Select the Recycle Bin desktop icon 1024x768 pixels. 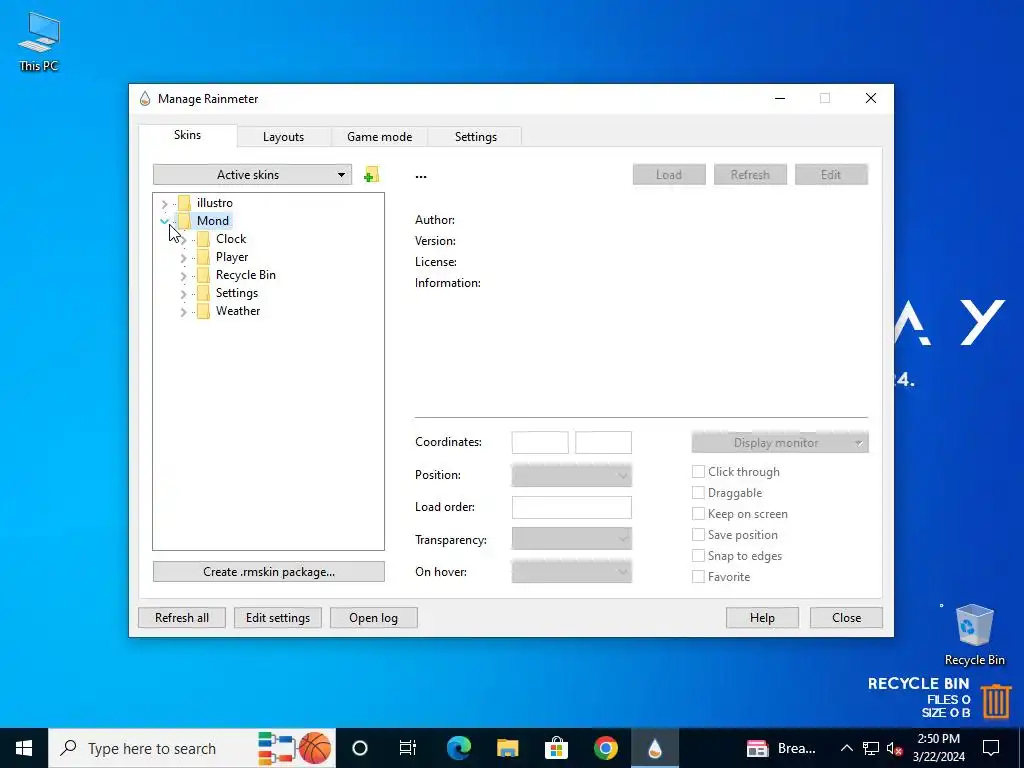point(974,634)
